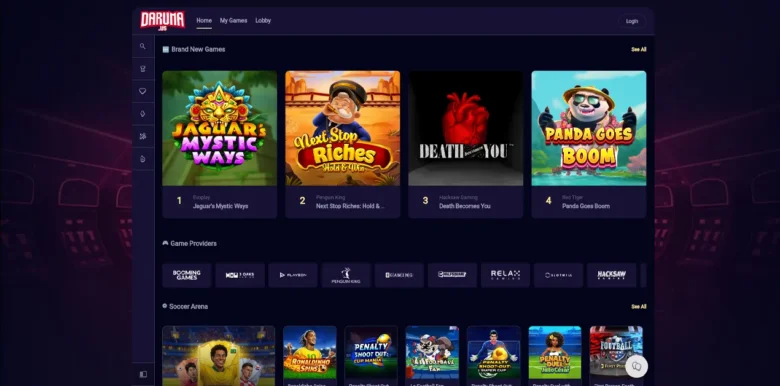Click the Login button
The image size is (780, 386).
pyautogui.click(x=632, y=21)
